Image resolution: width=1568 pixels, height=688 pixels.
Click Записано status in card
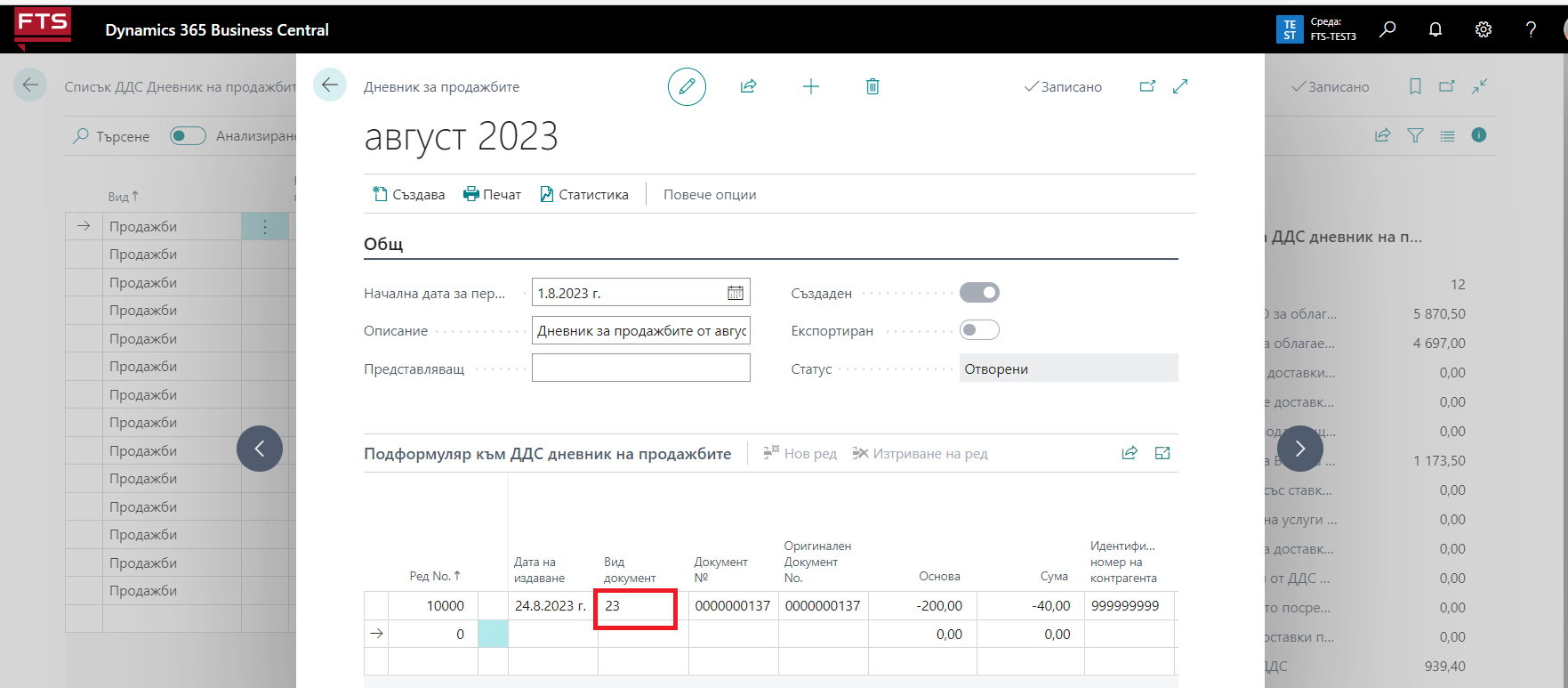(1063, 86)
